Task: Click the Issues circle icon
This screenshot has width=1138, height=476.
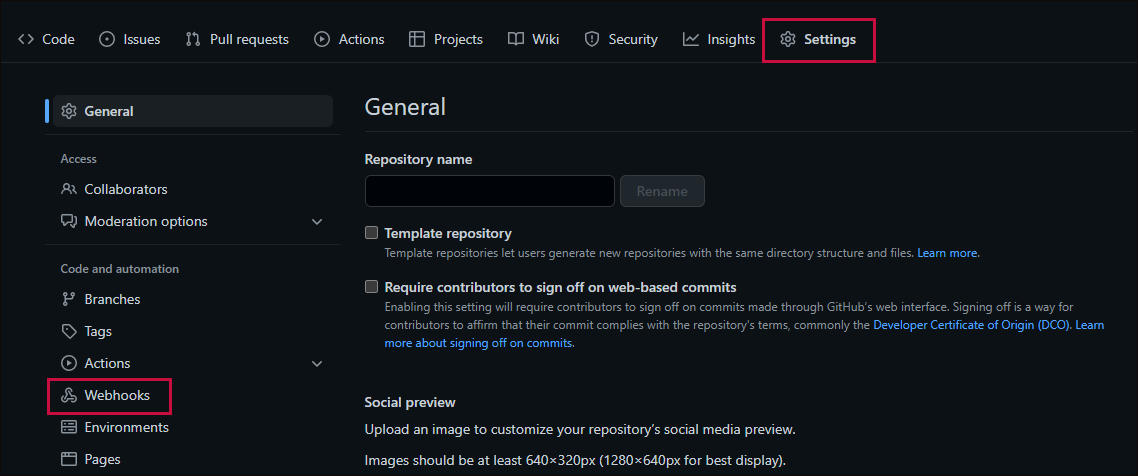Action: (x=107, y=39)
